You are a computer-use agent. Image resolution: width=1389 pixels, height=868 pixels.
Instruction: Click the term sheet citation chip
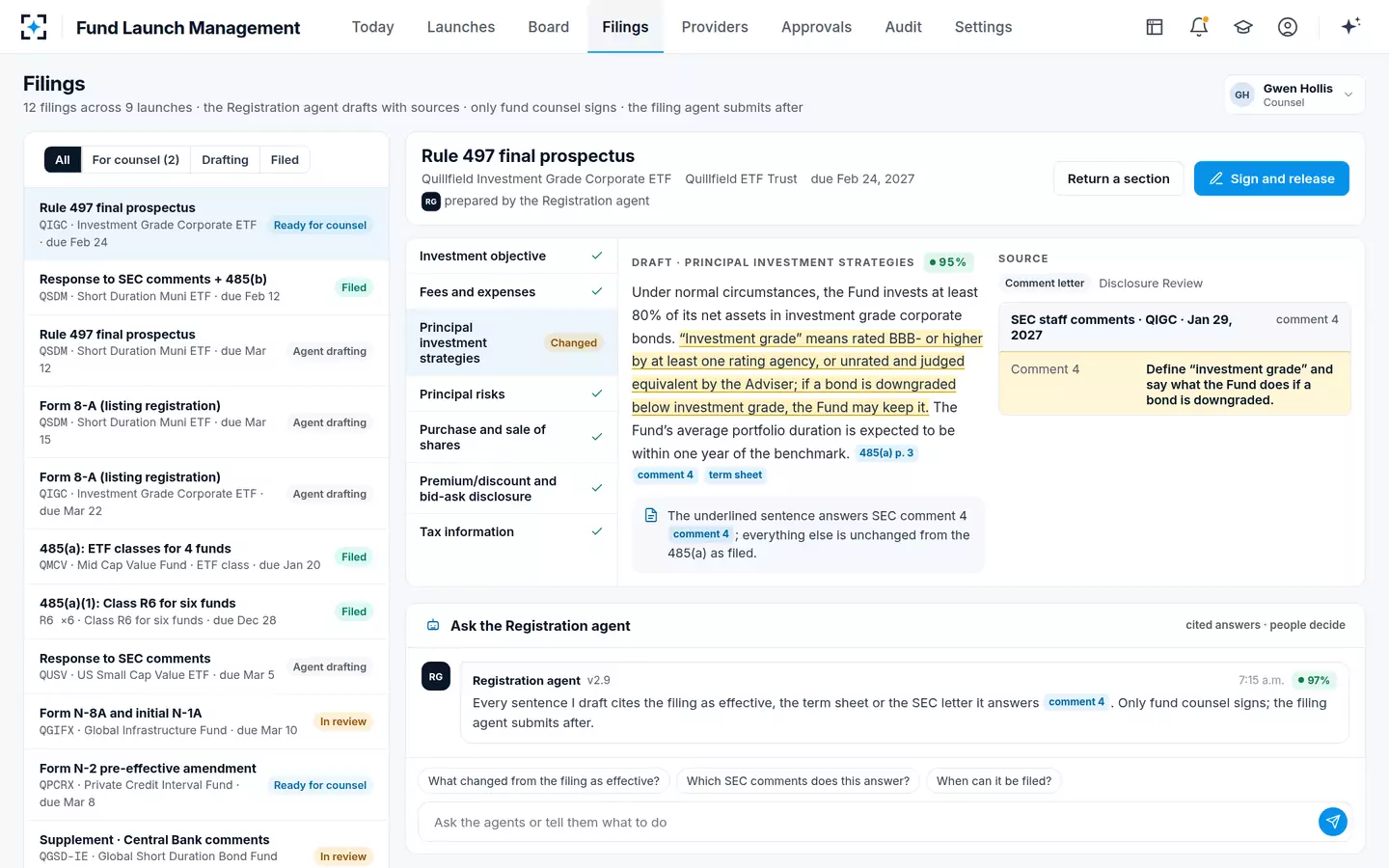[x=735, y=475]
